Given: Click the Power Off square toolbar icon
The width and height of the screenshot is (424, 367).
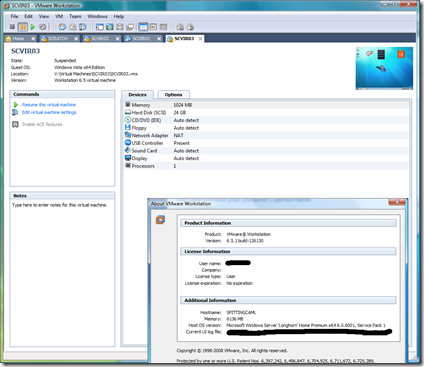Looking at the screenshot, I should tap(12, 27).
